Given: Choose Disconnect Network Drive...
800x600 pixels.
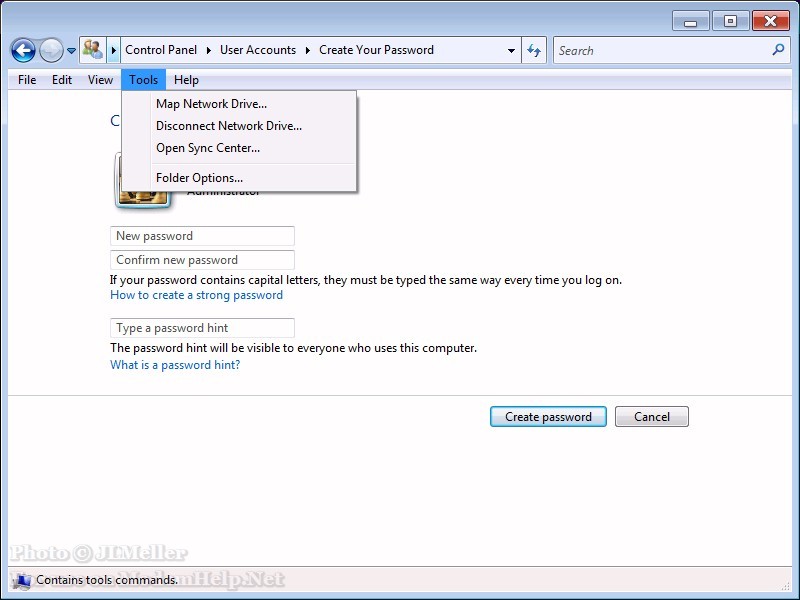Looking at the screenshot, I should tap(239, 126).
